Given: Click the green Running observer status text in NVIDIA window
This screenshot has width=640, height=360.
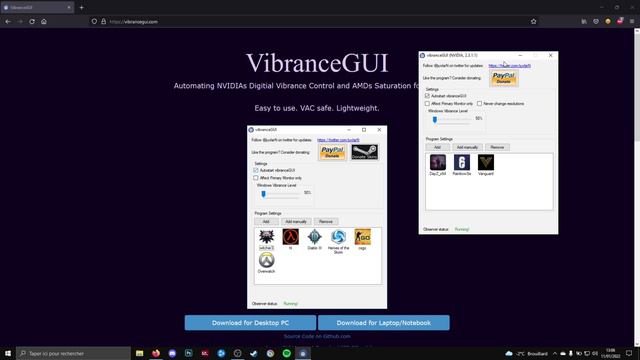Looking at the screenshot, I should pyautogui.click(x=462, y=229).
